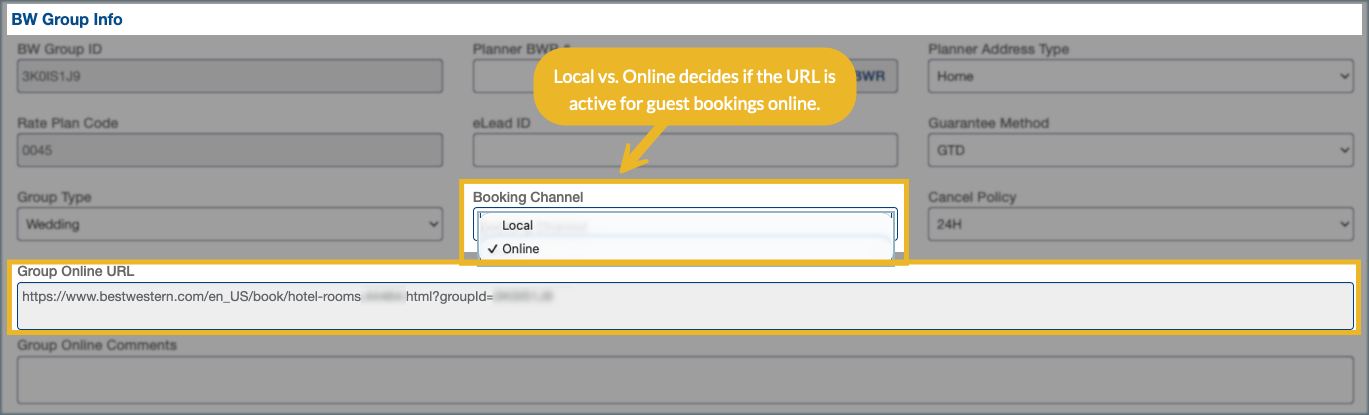Viewport: 1369px width, 415px height.
Task: Focus the Rate Plan Code field
Action: tap(229, 150)
